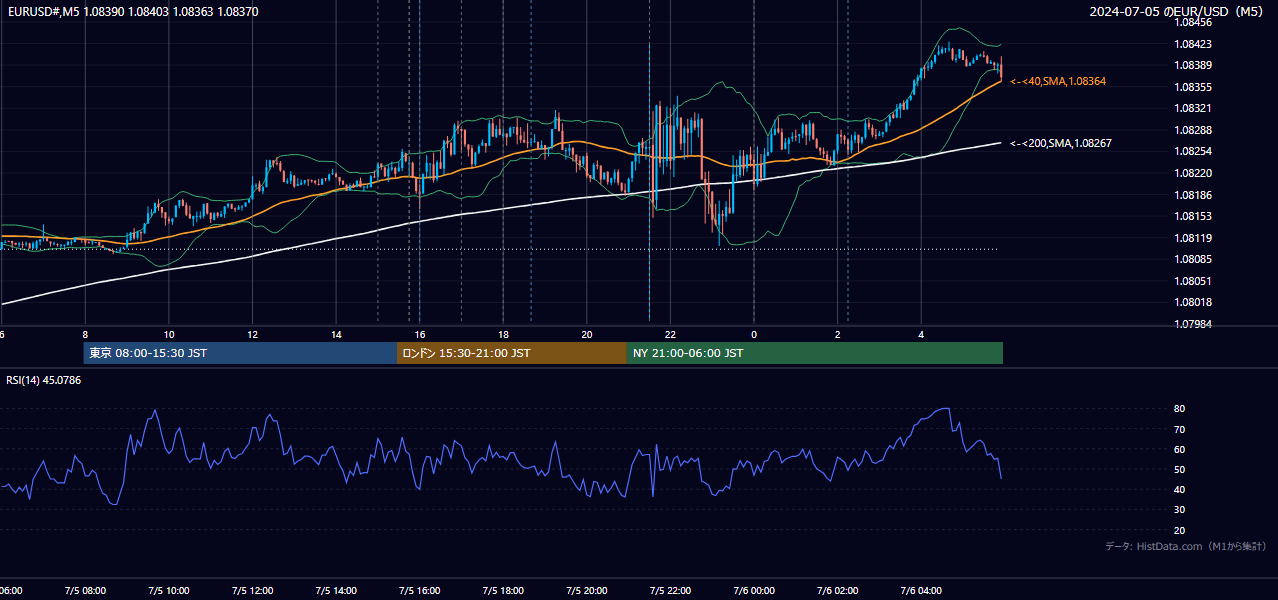Select the 200 SMA 1.08267 label
1278x600 pixels.
(1061, 143)
